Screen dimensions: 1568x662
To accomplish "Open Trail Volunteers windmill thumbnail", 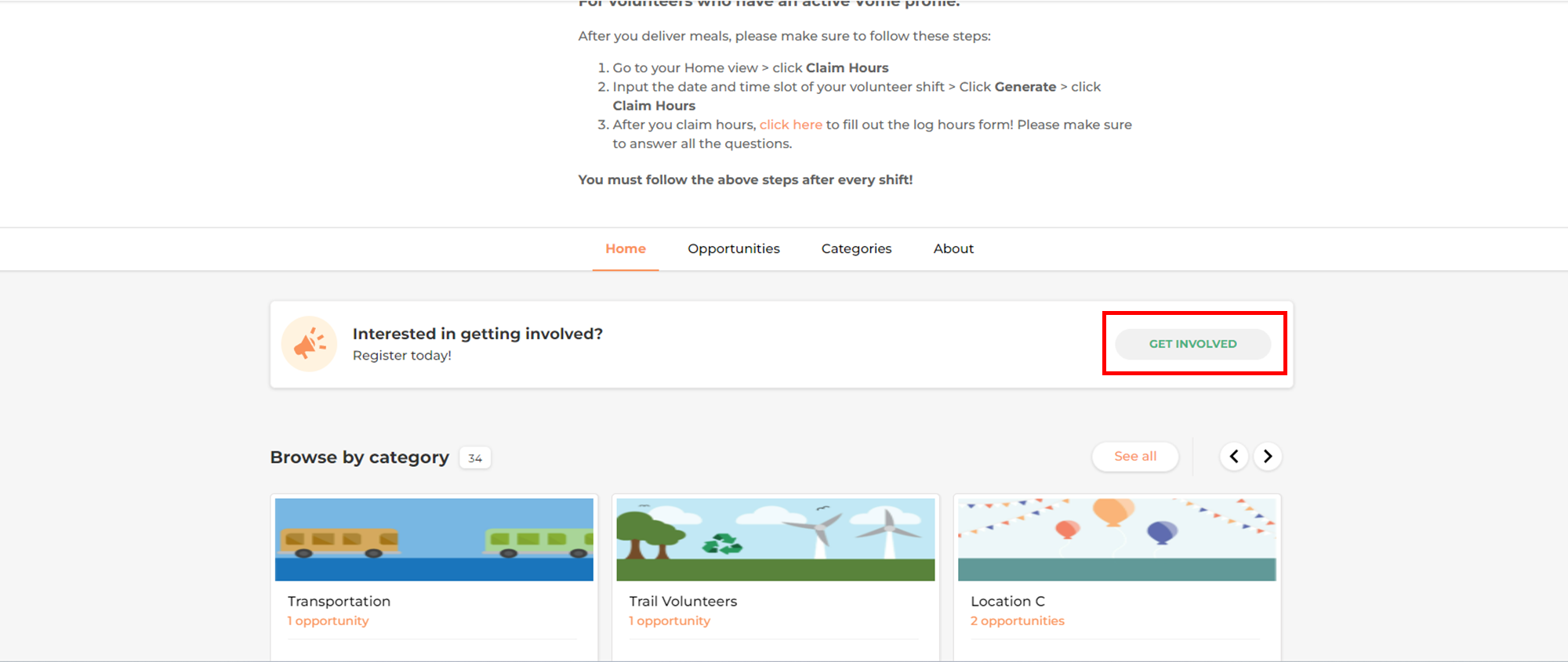I will coord(776,540).
